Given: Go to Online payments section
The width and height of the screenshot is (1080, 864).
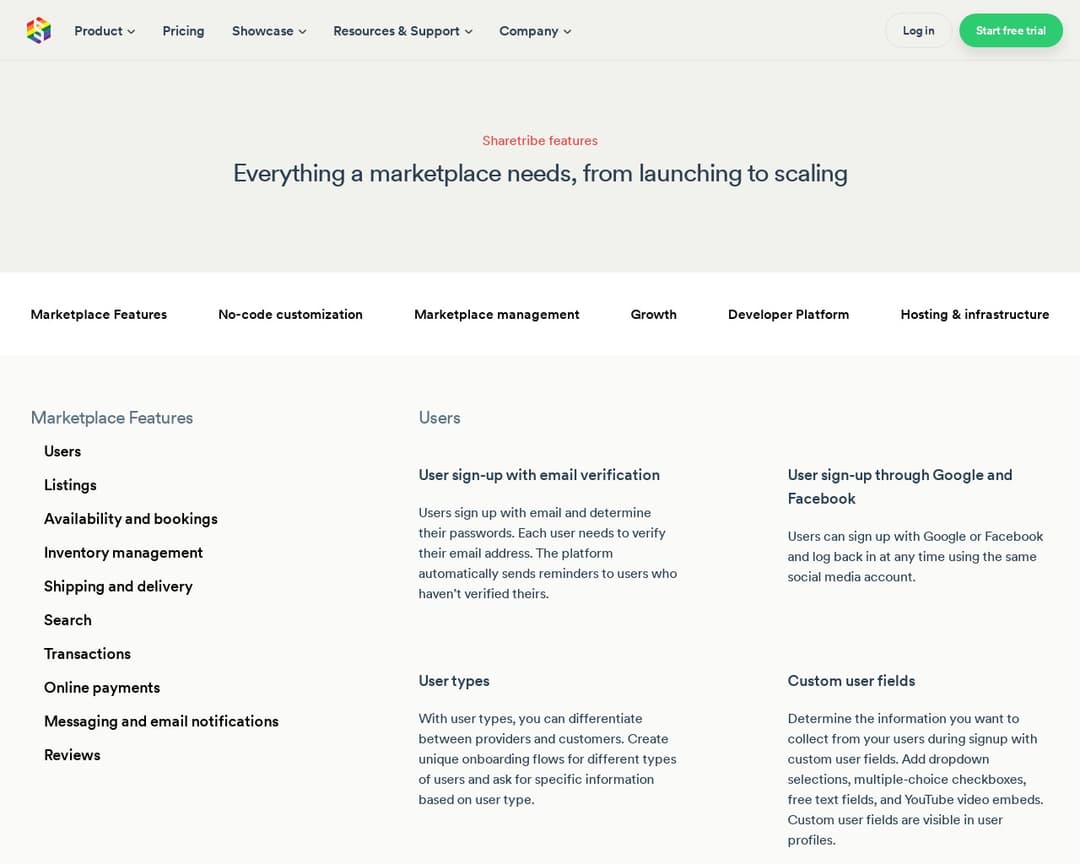Looking at the screenshot, I should click(x=102, y=688).
